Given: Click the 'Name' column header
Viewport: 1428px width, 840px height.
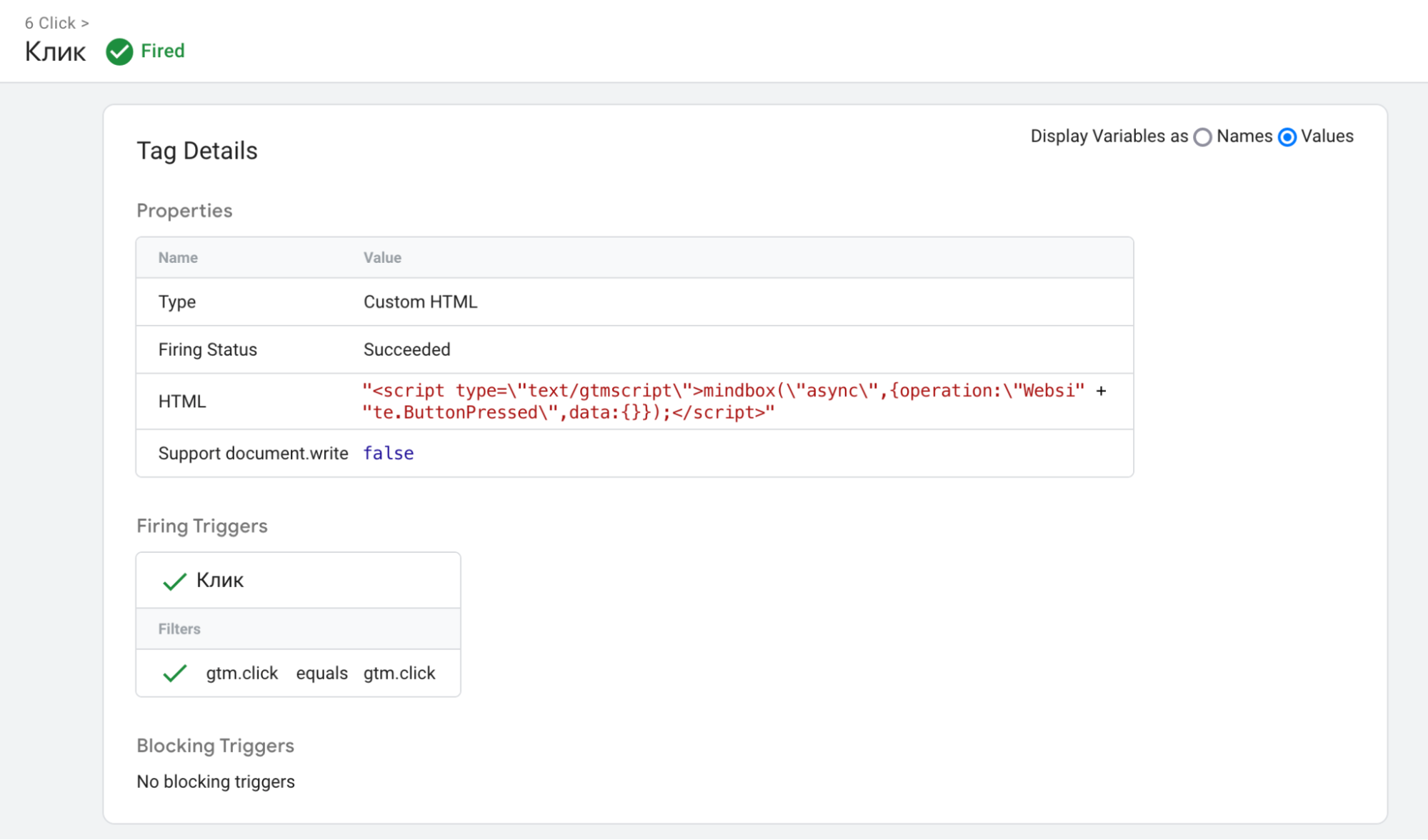Looking at the screenshot, I should [x=178, y=258].
